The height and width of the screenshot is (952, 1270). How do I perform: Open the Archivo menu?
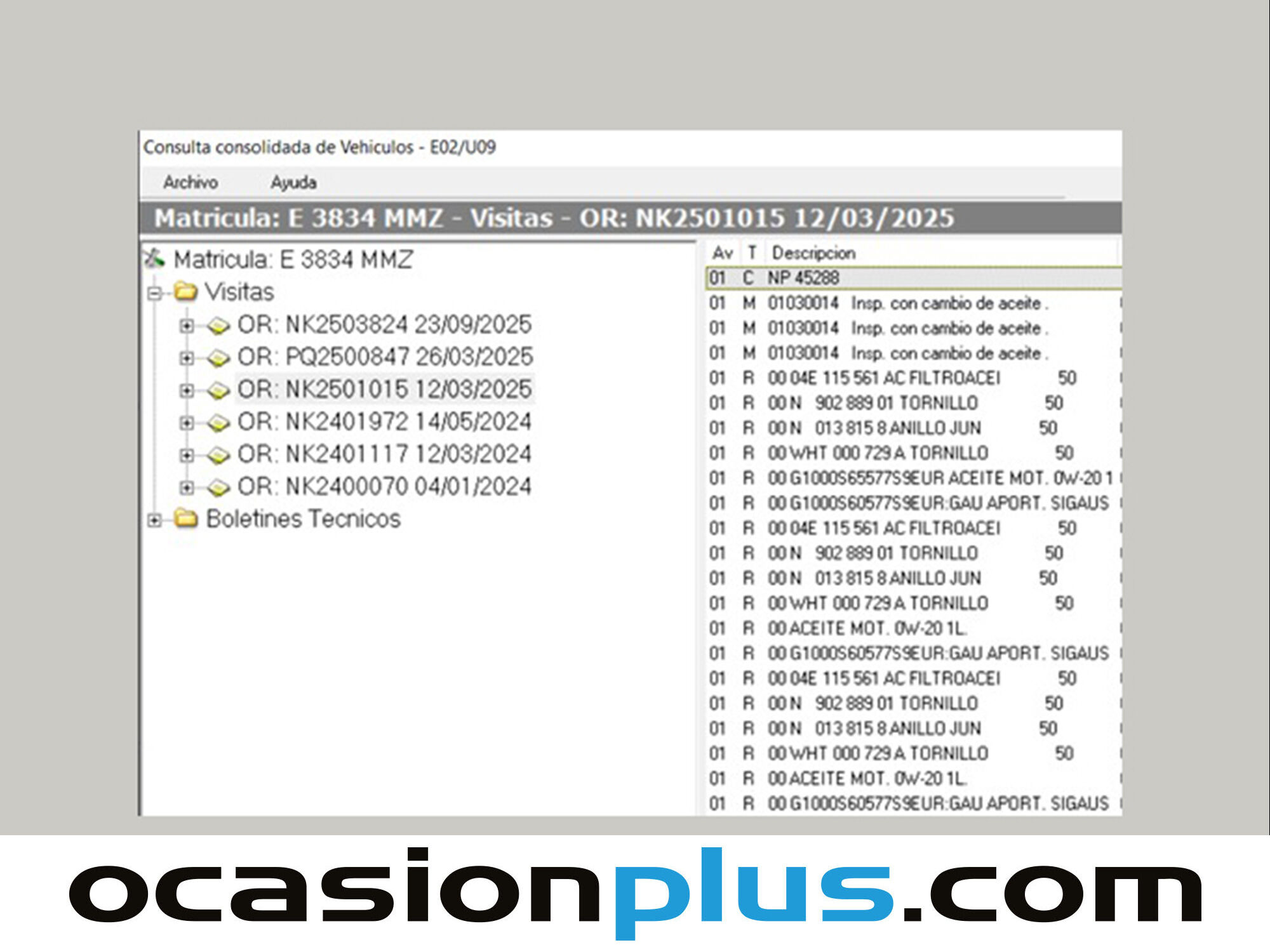(190, 183)
